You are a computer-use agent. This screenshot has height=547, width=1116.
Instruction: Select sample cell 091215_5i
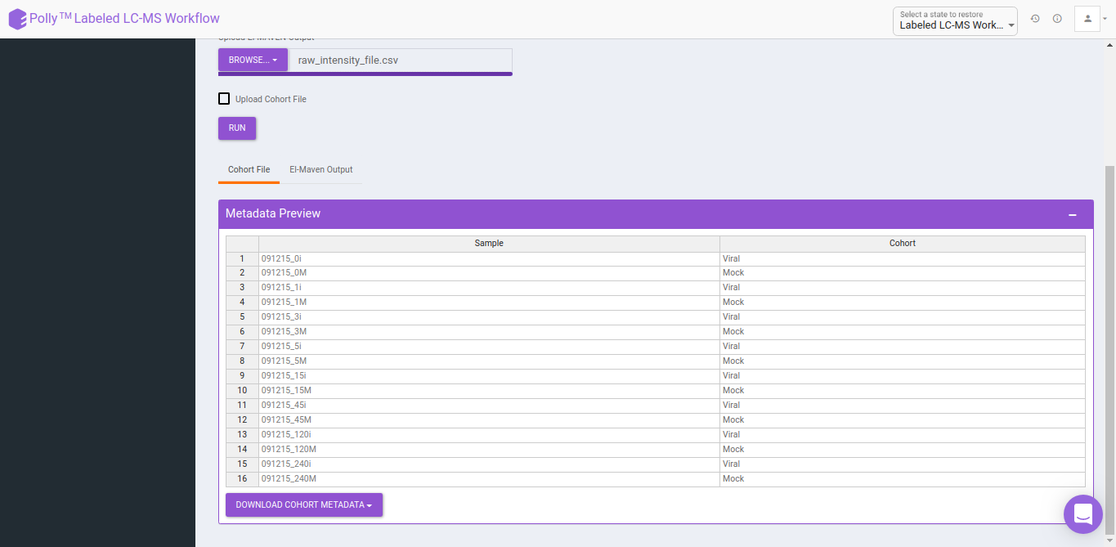[489, 346]
